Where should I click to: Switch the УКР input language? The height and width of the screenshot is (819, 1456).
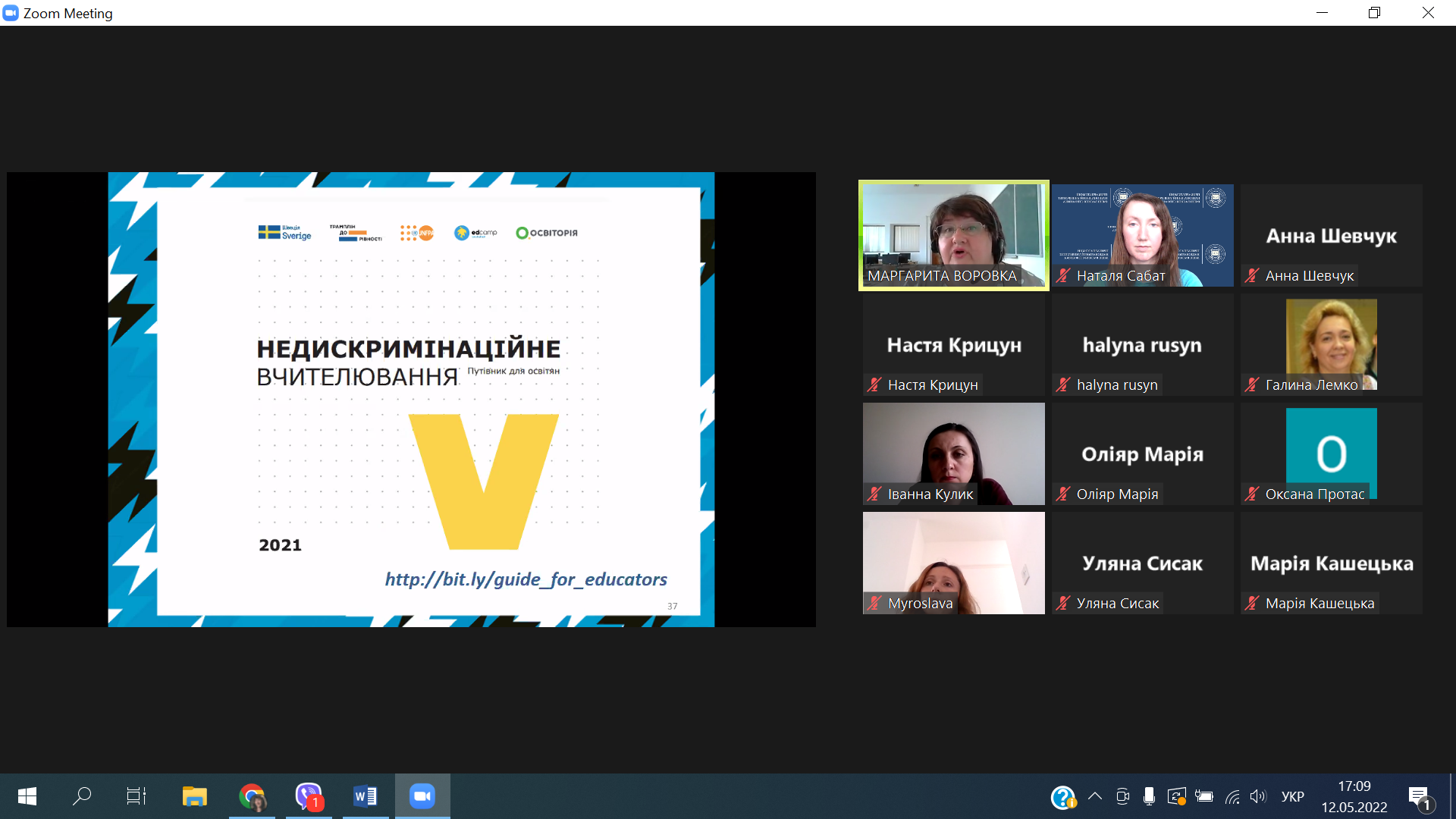[1292, 796]
